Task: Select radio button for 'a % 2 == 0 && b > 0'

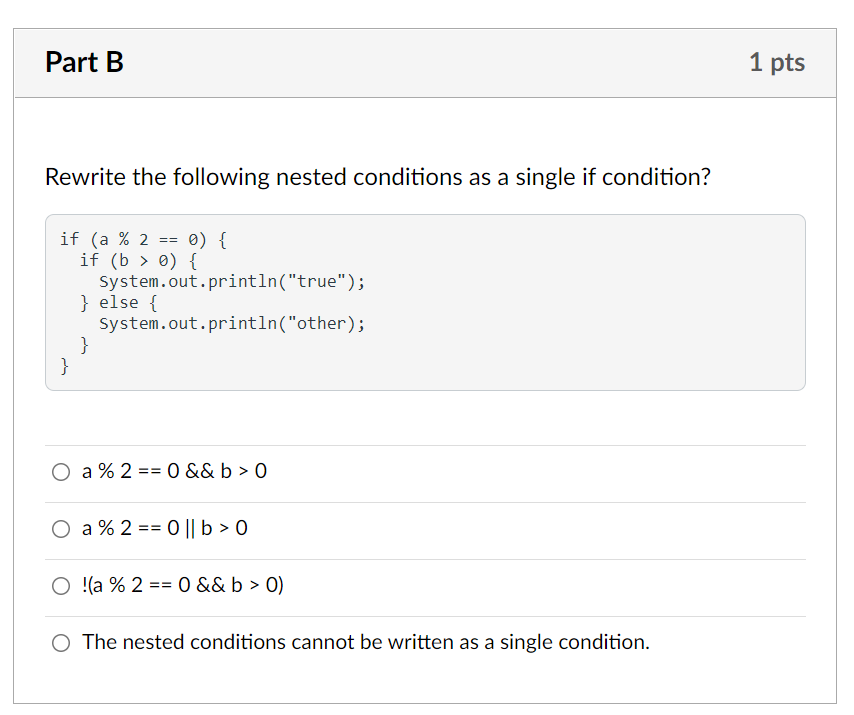Action: coord(61,472)
